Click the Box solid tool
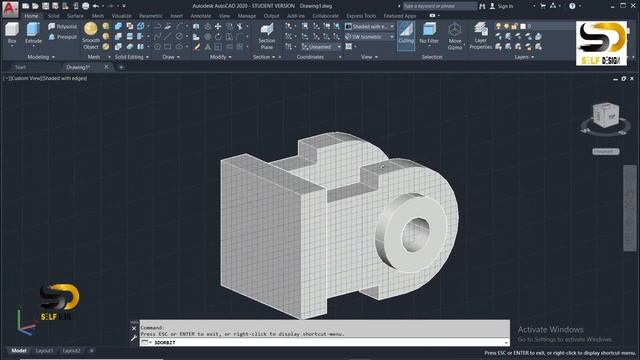 pos(12,33)
